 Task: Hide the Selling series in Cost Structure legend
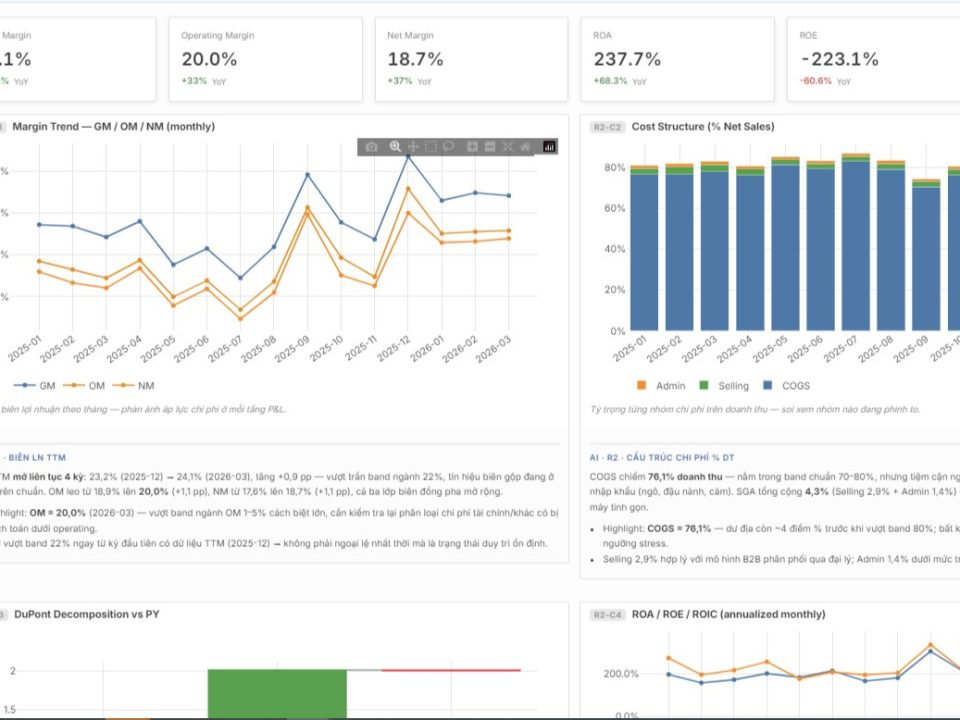click(724, 386)
